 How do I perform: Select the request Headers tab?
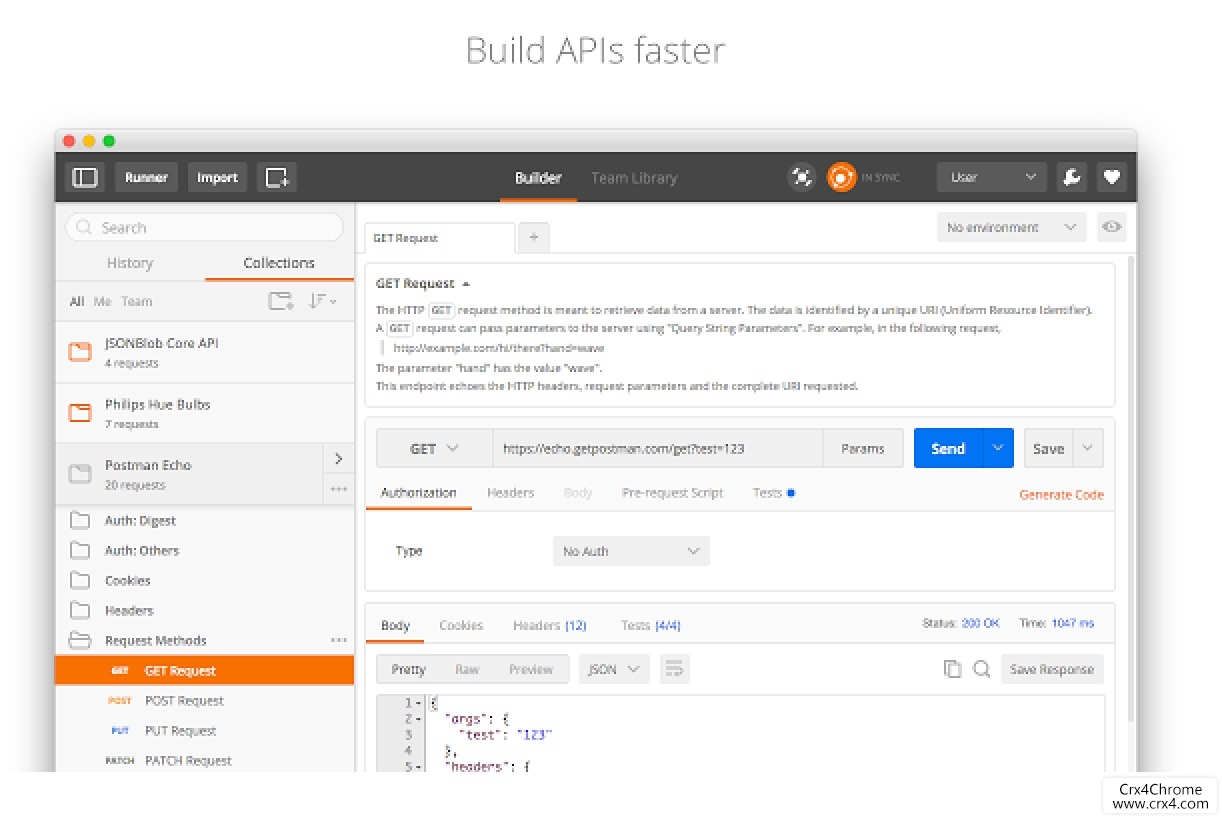[x=510, y=493]
